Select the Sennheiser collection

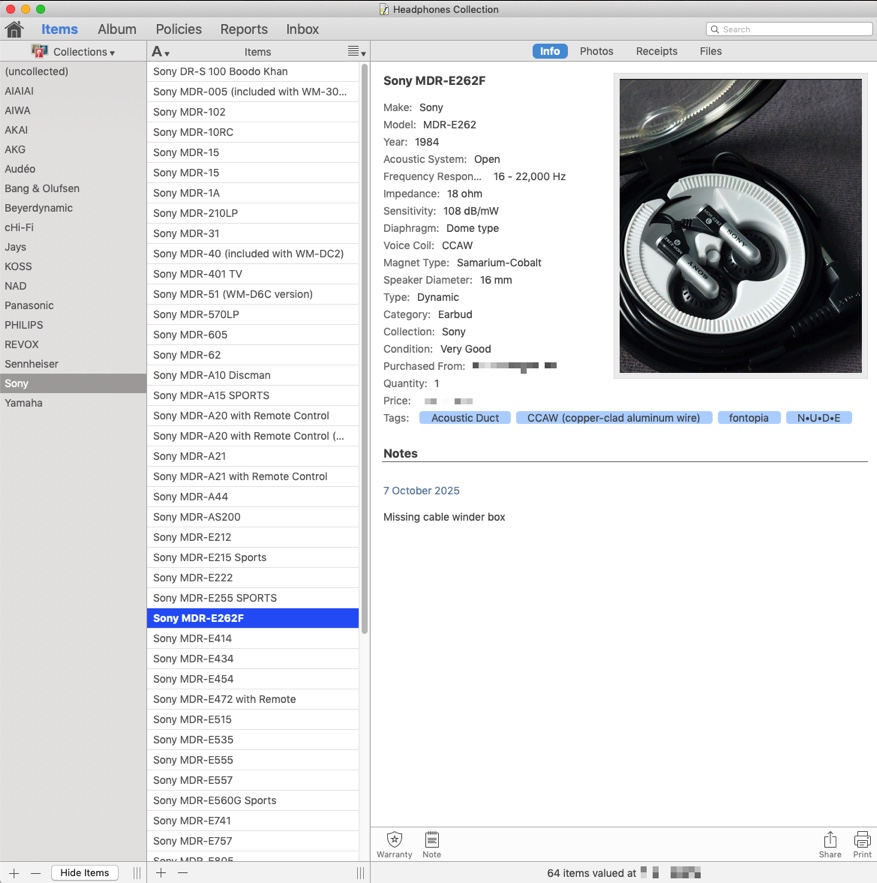[x=73, y=364]
